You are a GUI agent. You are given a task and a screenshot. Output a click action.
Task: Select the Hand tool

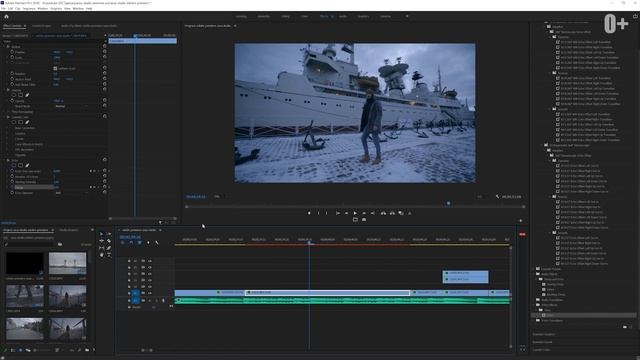[x=102, y=255]
